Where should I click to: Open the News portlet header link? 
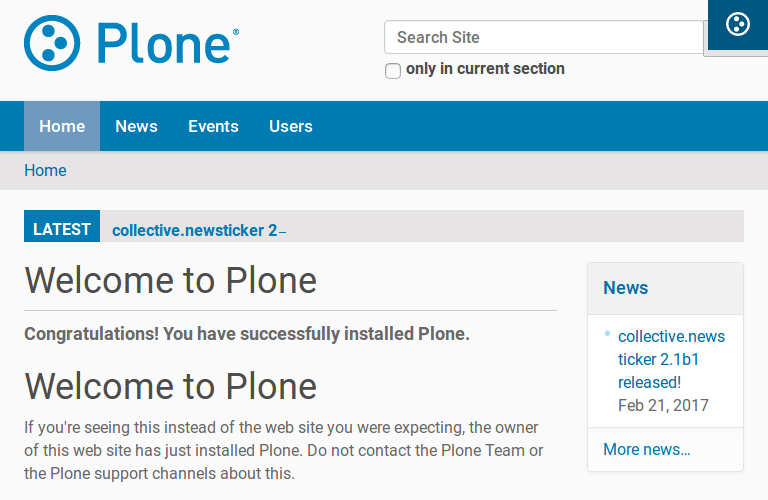(x=625, y=288)
